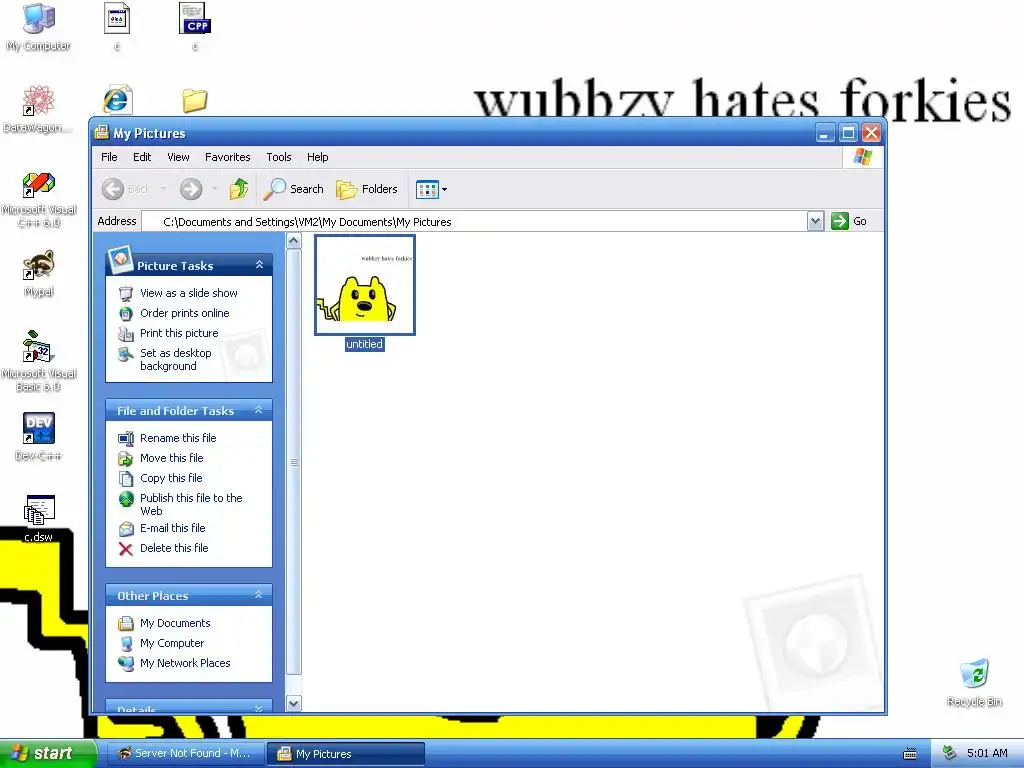This screenshot has height=768, width=1024.
Task: Open the Edit menu
Action: 142,157
